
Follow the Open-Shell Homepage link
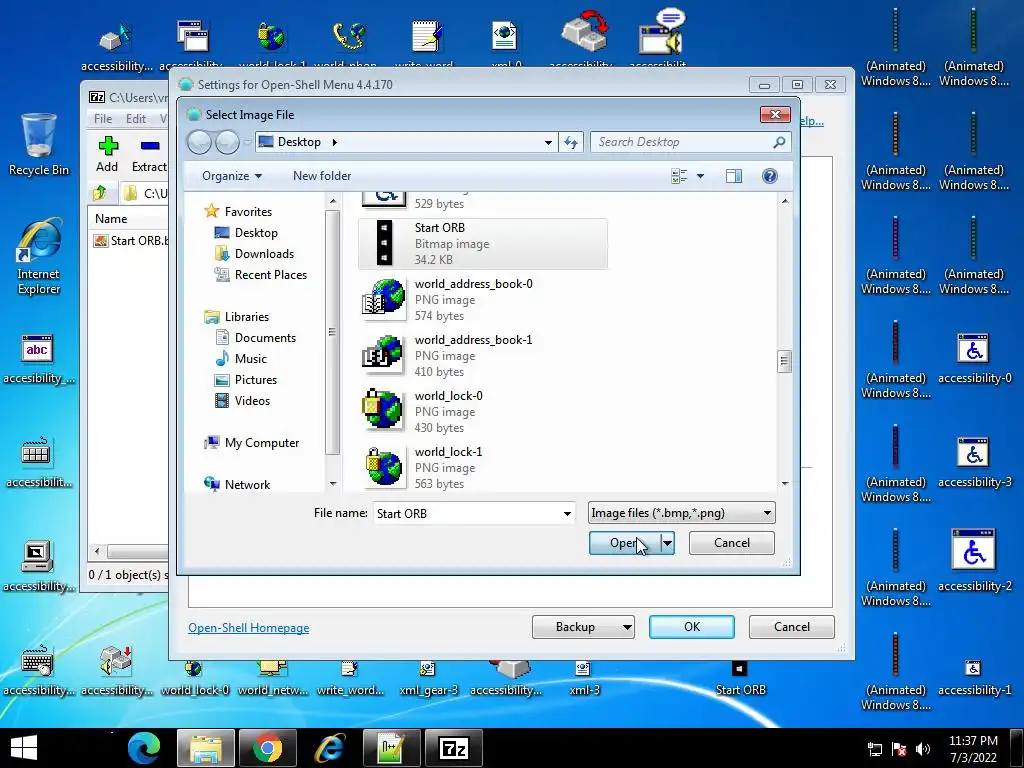coord(249,628)
